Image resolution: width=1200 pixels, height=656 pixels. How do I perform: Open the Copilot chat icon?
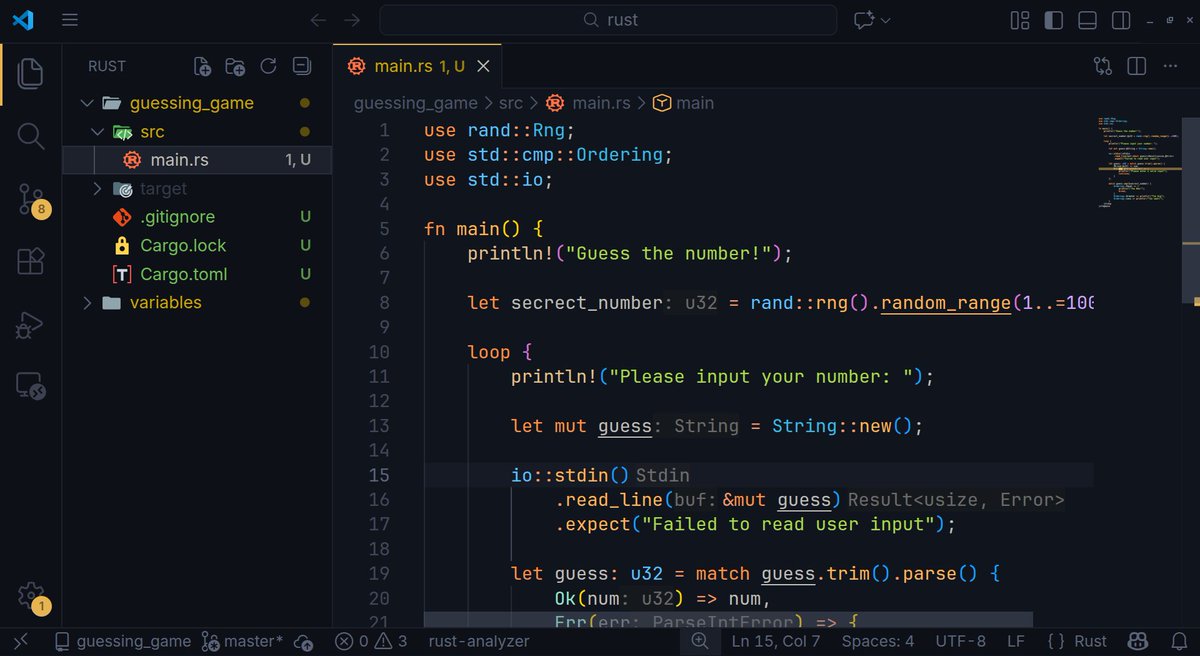863,20
